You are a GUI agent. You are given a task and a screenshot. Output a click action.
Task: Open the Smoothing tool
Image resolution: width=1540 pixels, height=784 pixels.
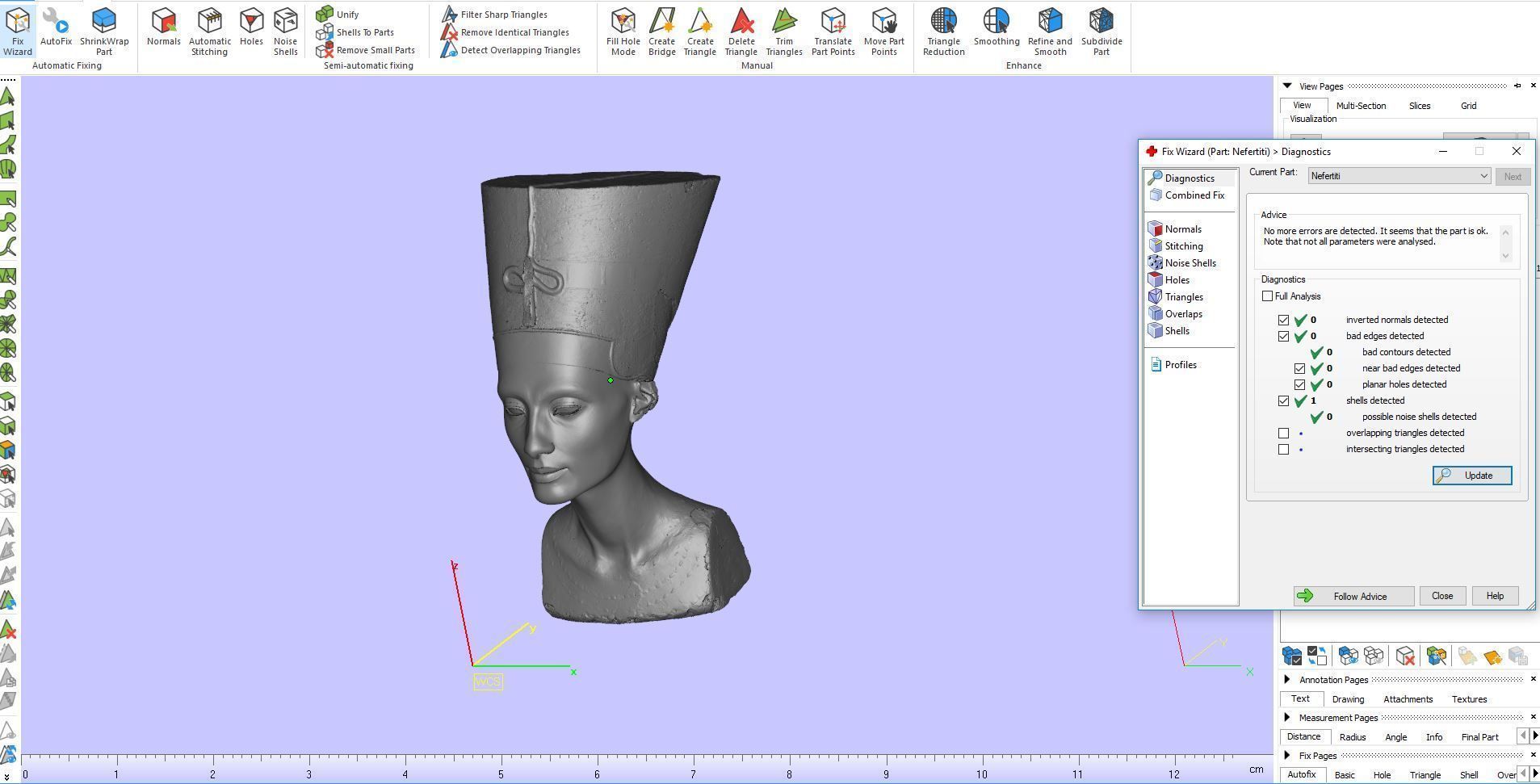[997, 27]
